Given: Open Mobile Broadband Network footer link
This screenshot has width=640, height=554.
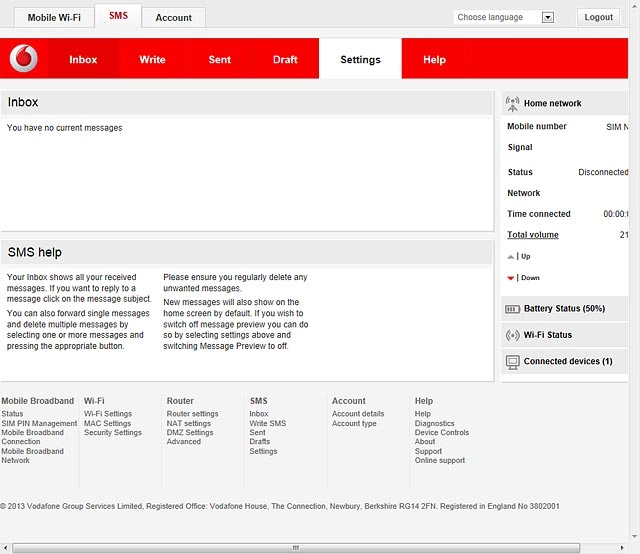Looking at the screenshot, I should point(32,456).
